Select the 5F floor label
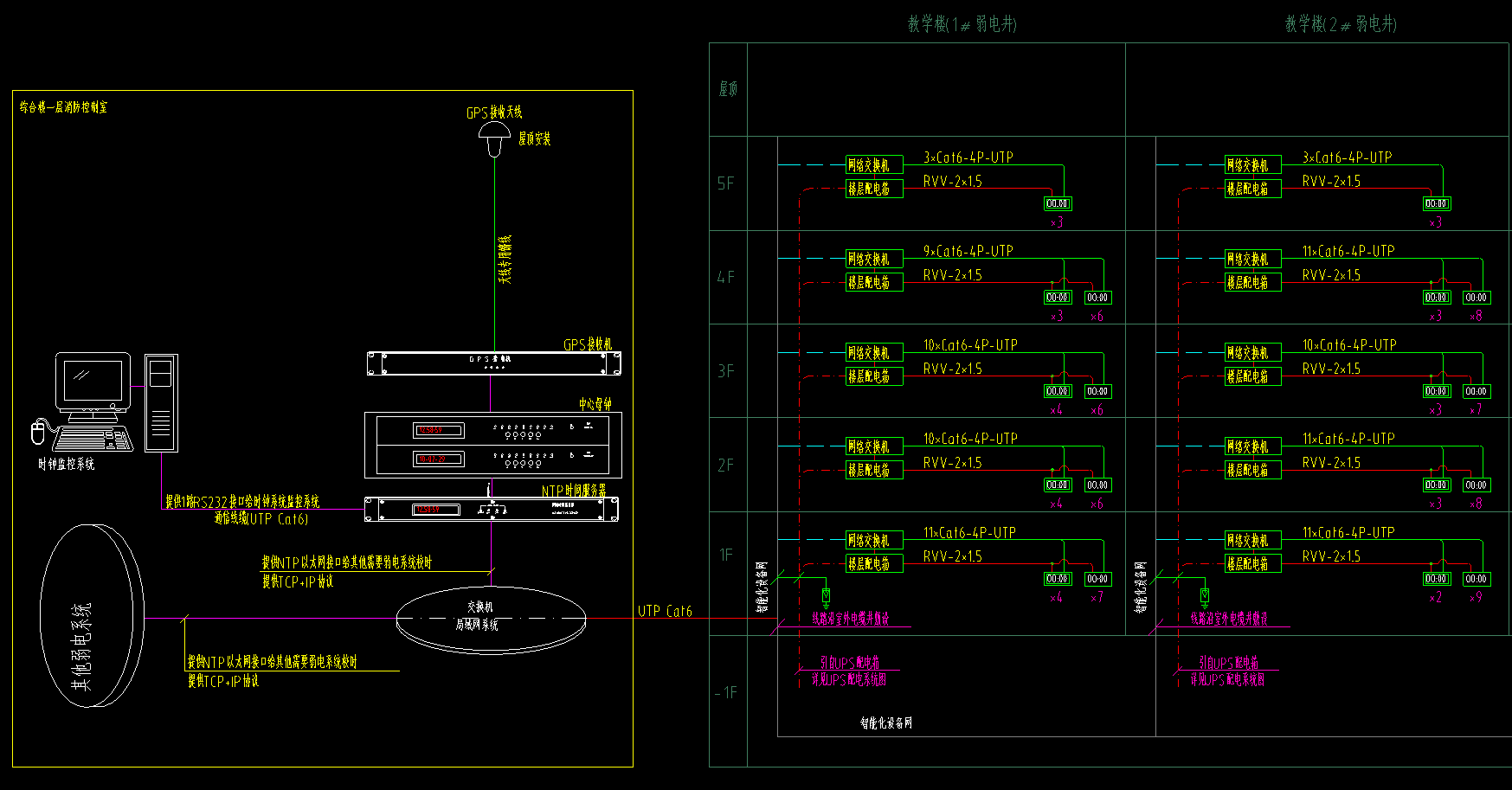 725,183
